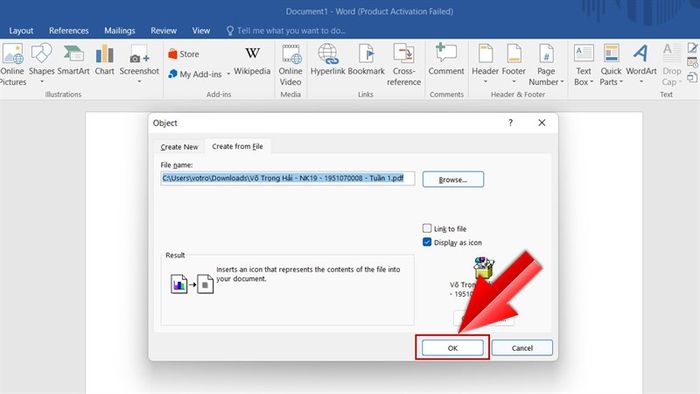Open Online Pictures in the ribbon
This screenshot has height=394, width=700.
point(12,65)
